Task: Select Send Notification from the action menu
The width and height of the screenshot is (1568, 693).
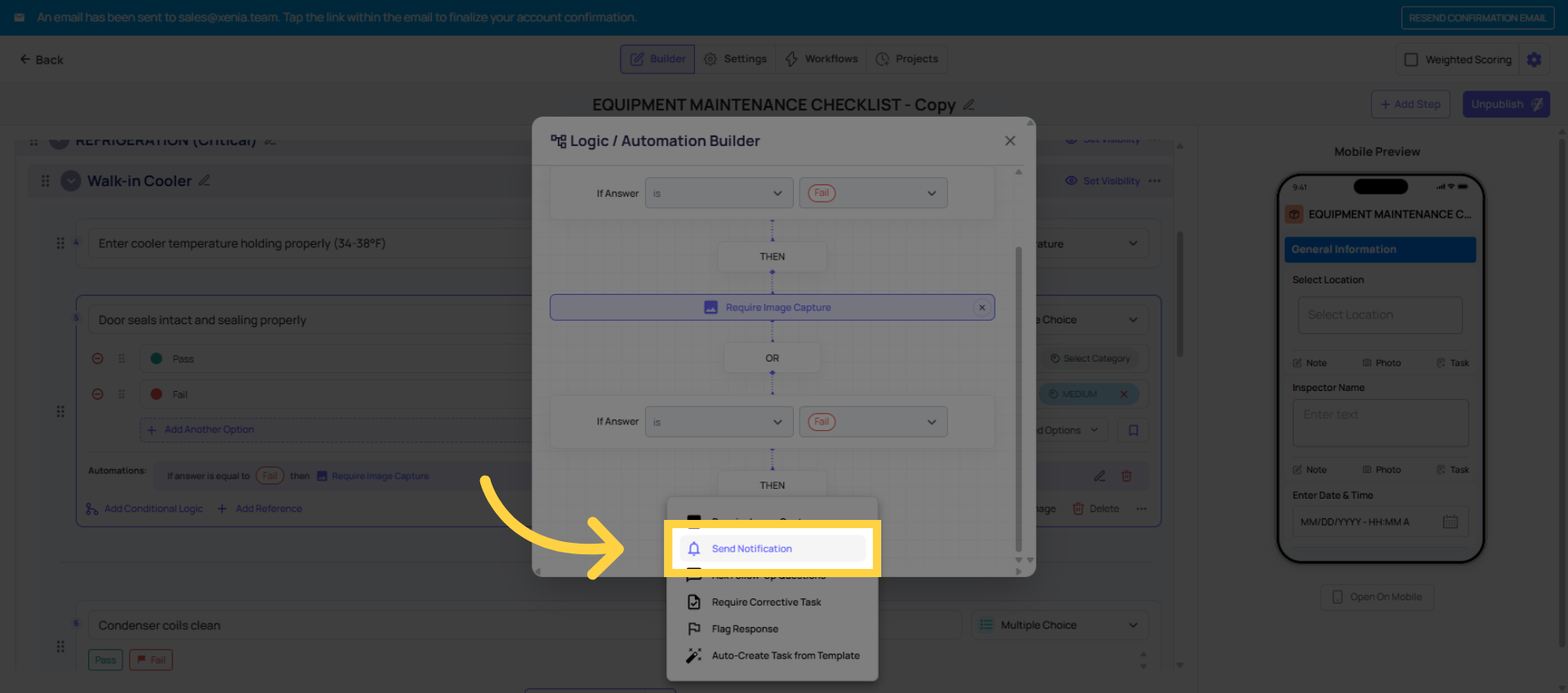Action: pyautogui.click(x=772, y=549)
